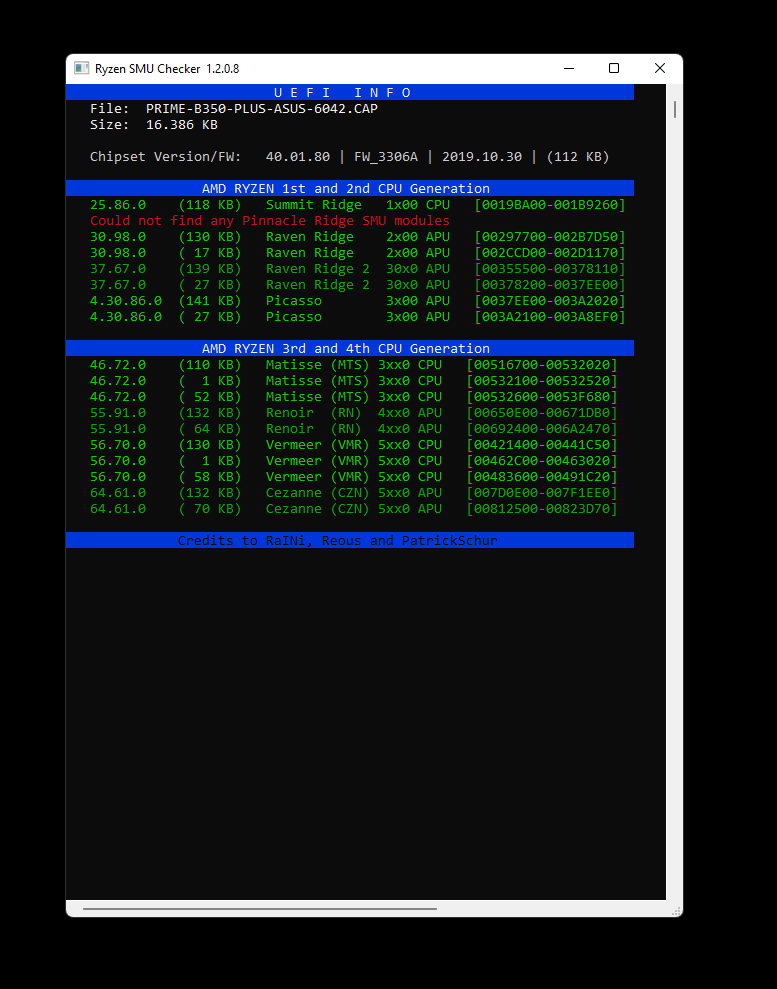Click chipset version 40.01.80
This screenshot has height=989, width=777.
tap(298, 156)
